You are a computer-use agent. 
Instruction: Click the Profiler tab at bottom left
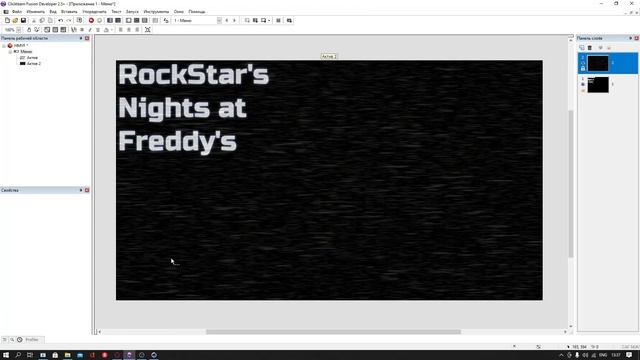[32, 340]
